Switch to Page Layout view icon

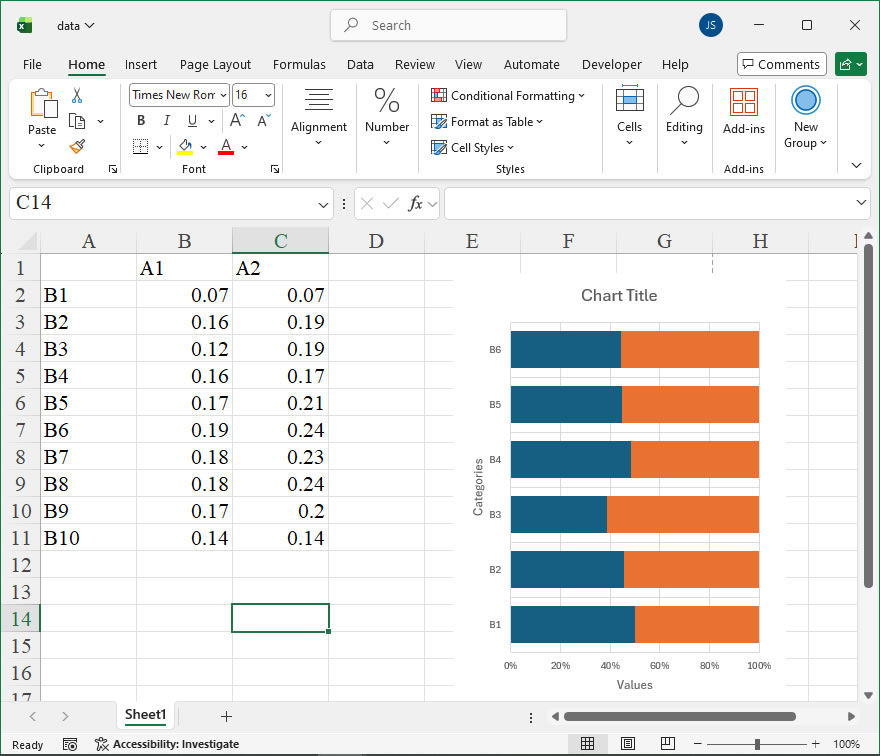(x=627, y=744)
